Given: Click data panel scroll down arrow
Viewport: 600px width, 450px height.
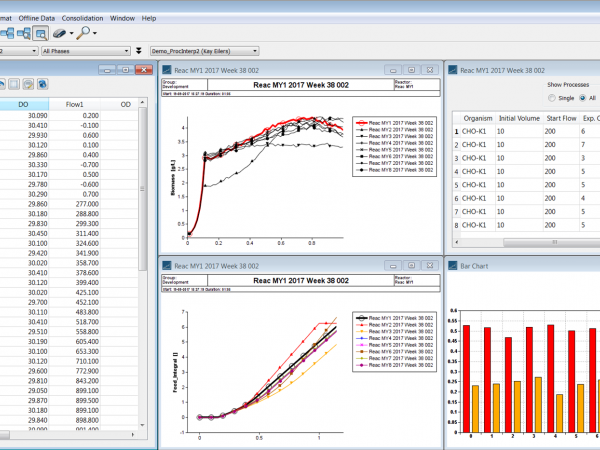Looking at the screenshot, I should coord(142,425).
